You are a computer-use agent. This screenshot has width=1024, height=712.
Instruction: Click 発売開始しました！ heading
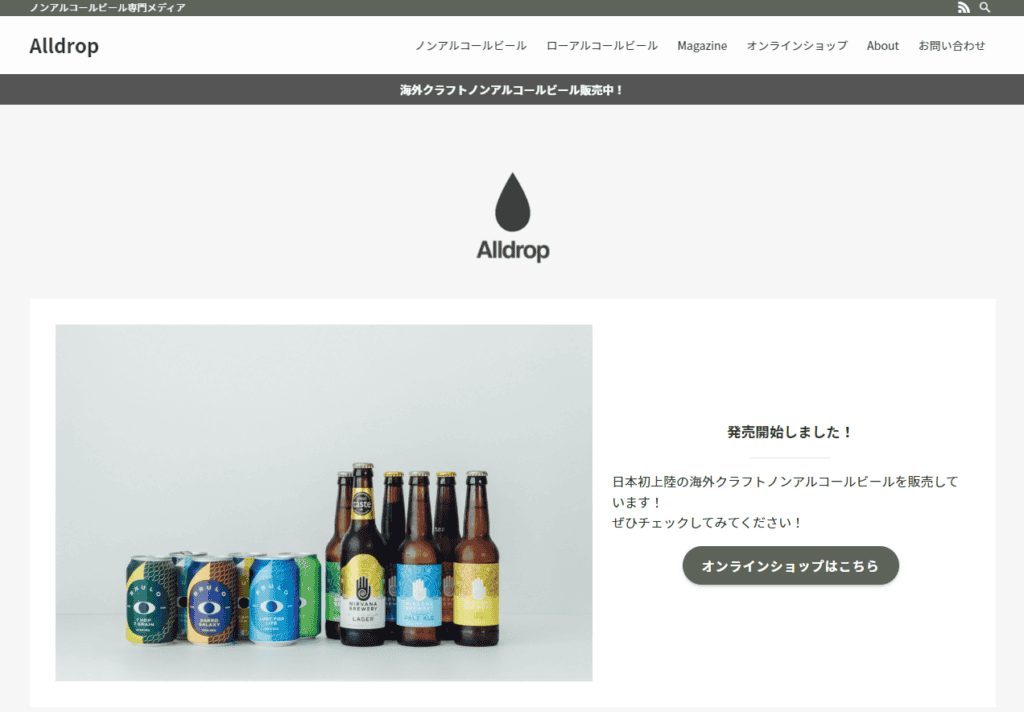pyautogui.click(x=790, y=432)
